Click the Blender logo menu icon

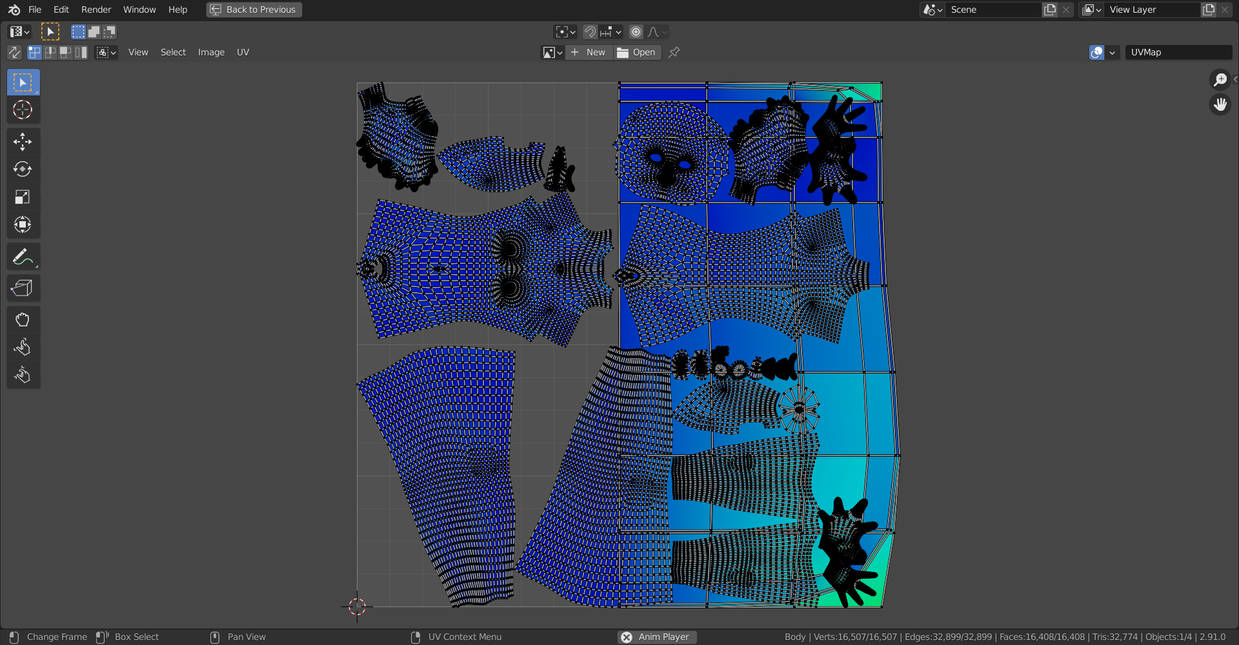(14, 10)
